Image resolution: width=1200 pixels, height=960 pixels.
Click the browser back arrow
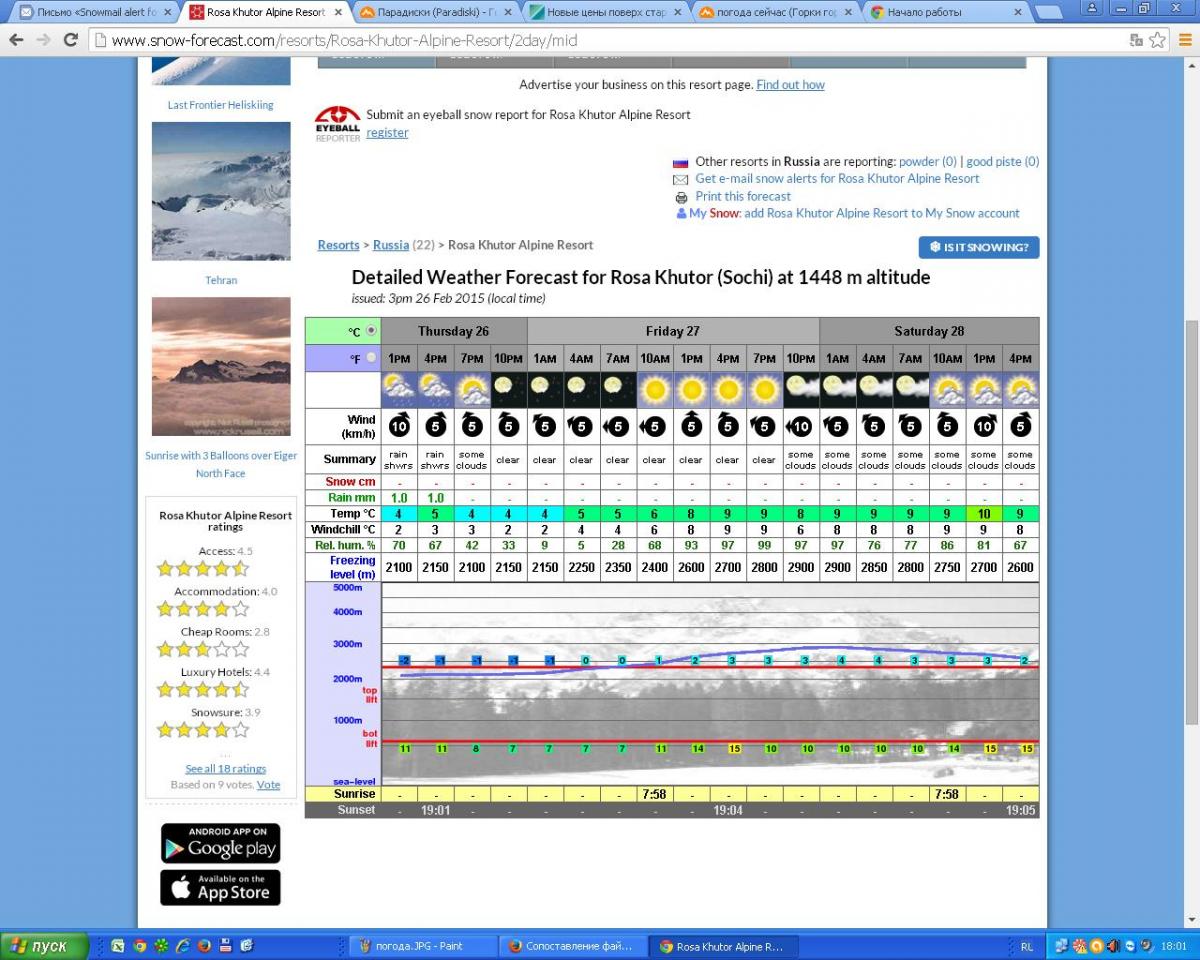16,40
